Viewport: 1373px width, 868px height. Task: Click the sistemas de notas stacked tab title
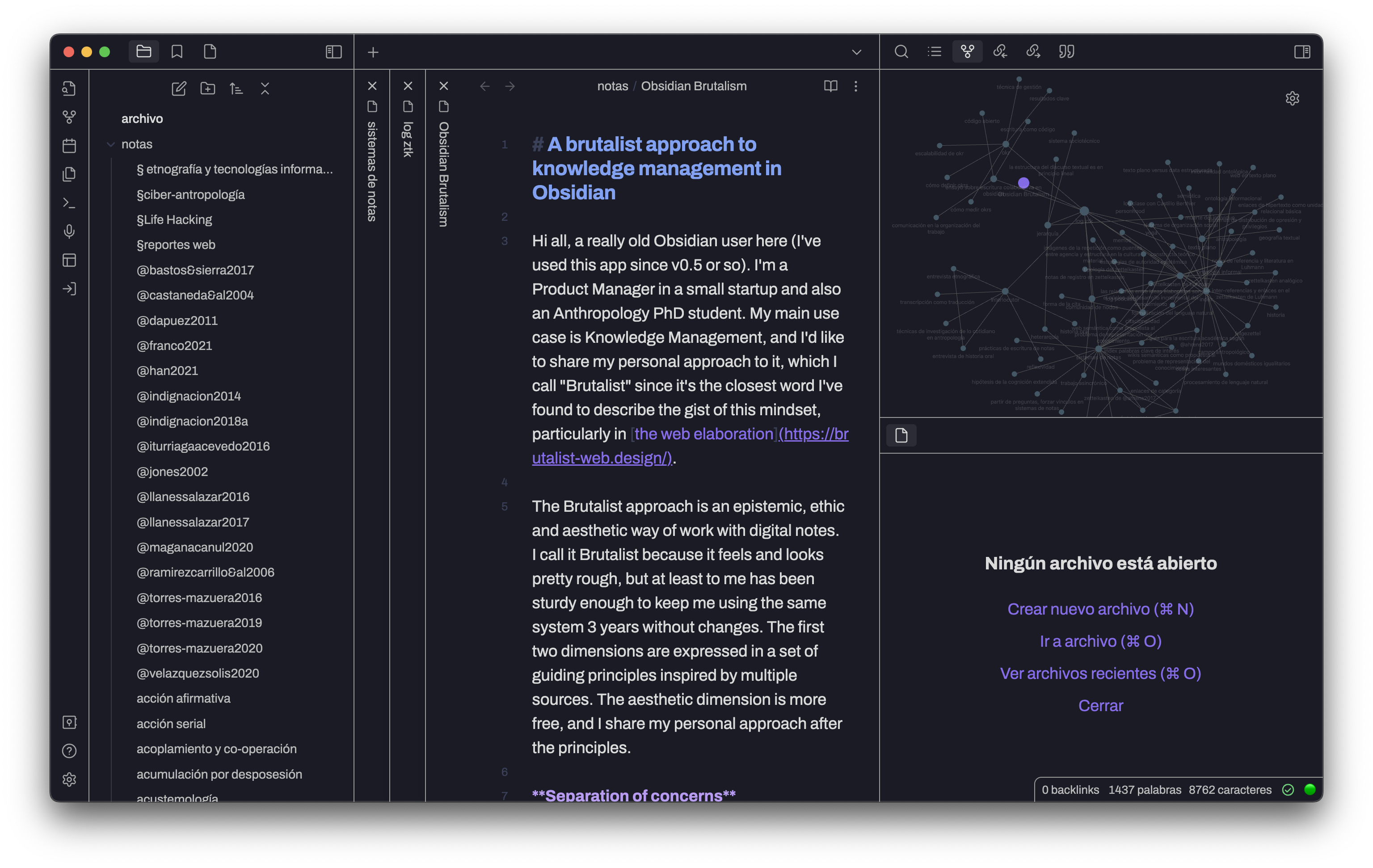pyautogui.click(x=372, y=172)
